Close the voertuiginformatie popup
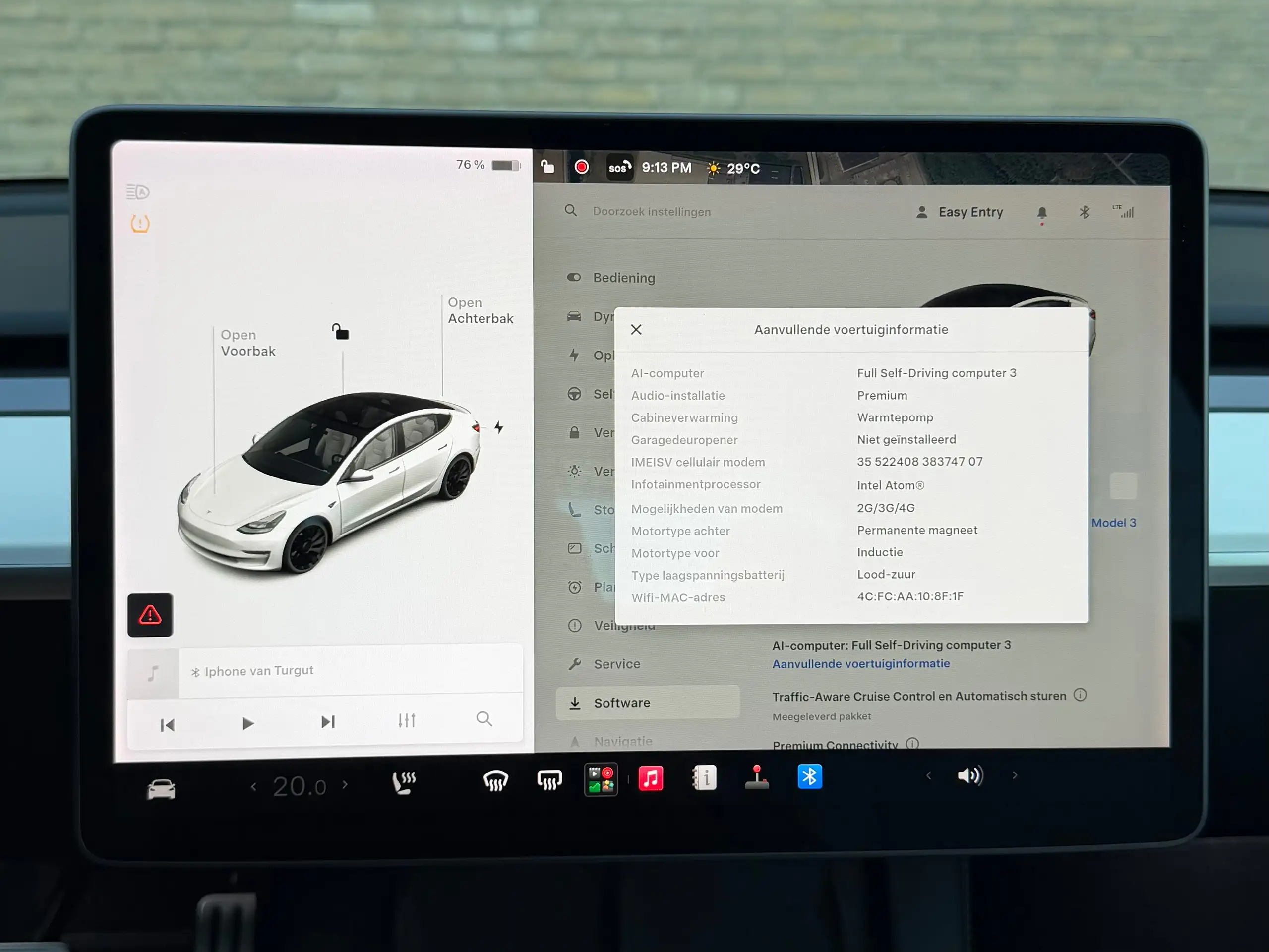 coord(636,329)
